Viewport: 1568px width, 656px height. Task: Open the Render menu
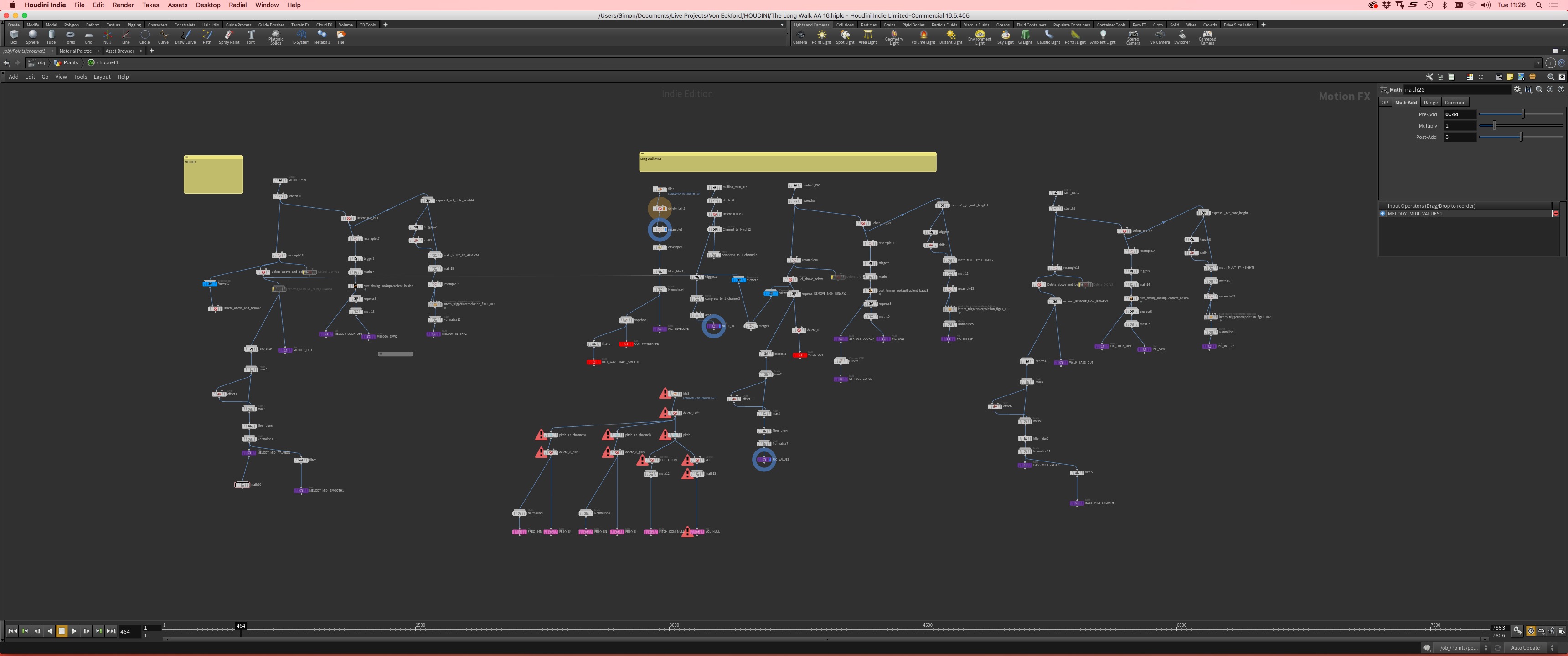click(x=123, y=5)
